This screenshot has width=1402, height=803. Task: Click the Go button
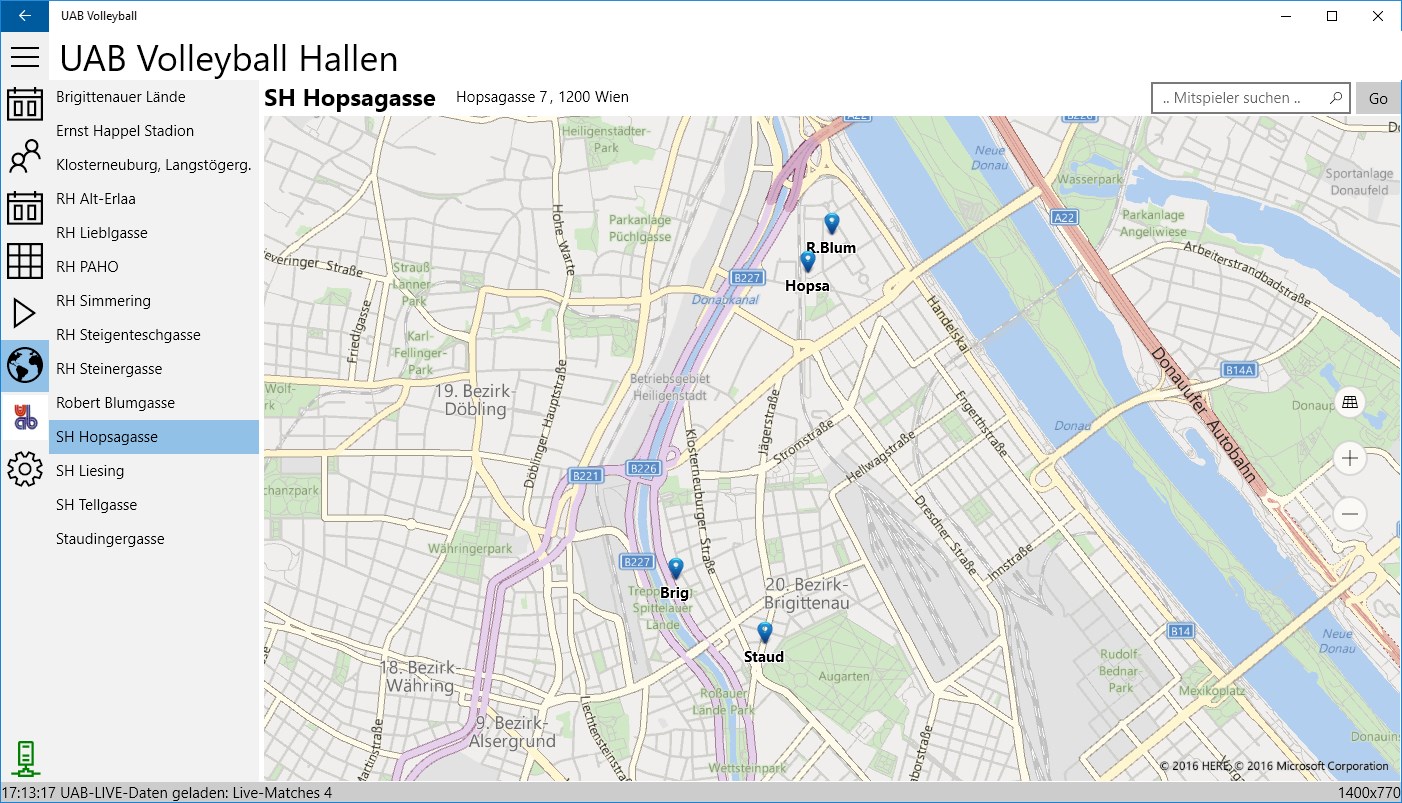(x=1378, y=98)
